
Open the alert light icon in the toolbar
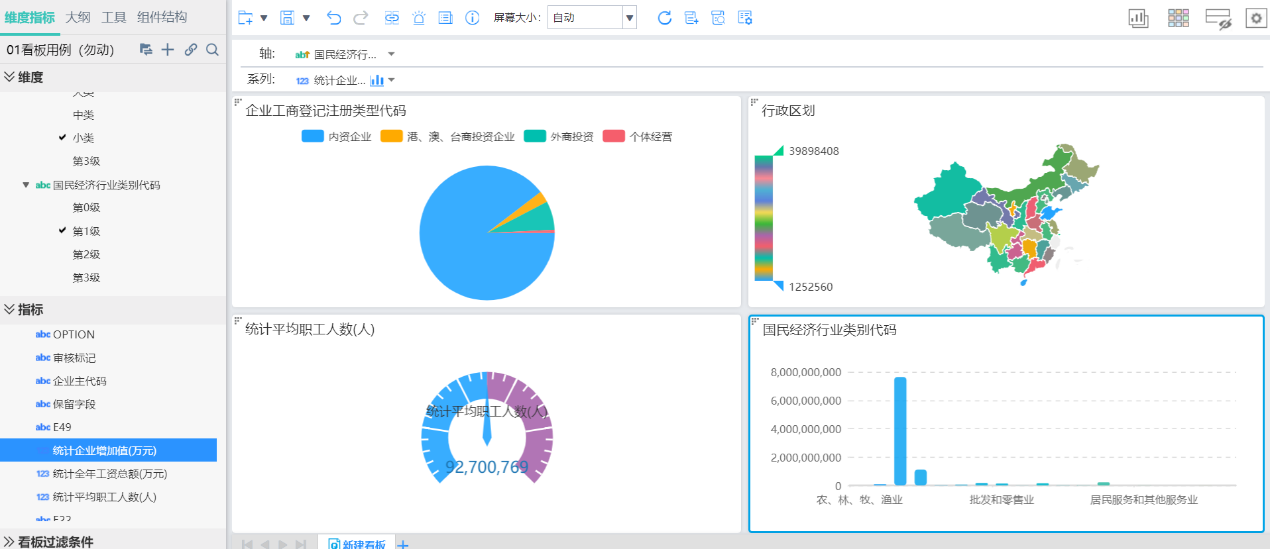[x=419, y=18]
